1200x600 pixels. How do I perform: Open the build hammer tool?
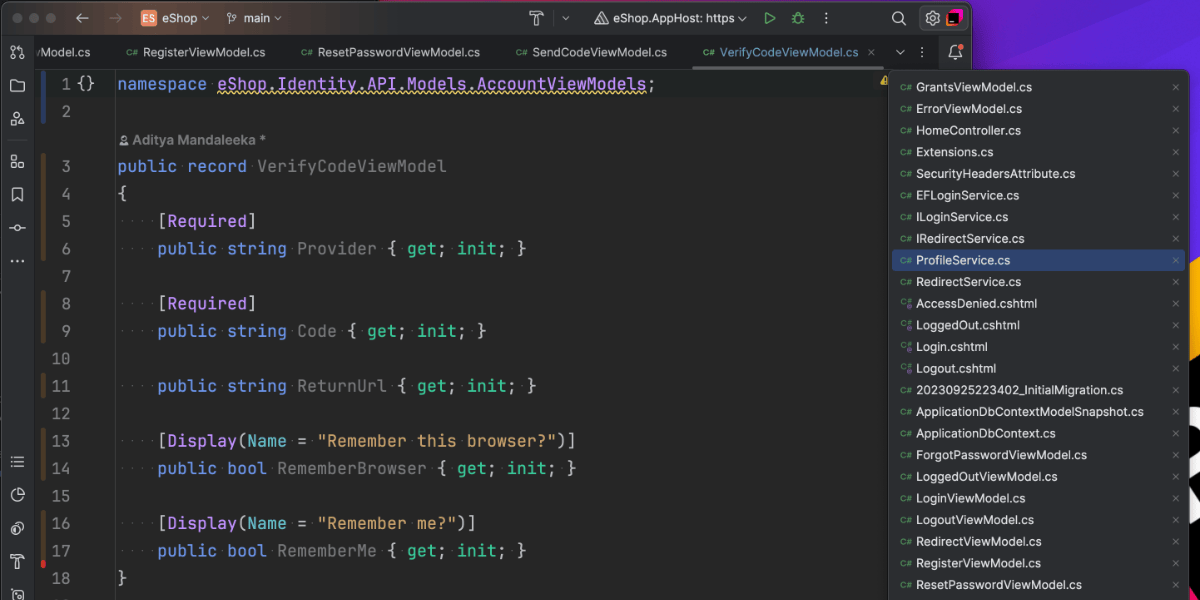tap(536, 18)
